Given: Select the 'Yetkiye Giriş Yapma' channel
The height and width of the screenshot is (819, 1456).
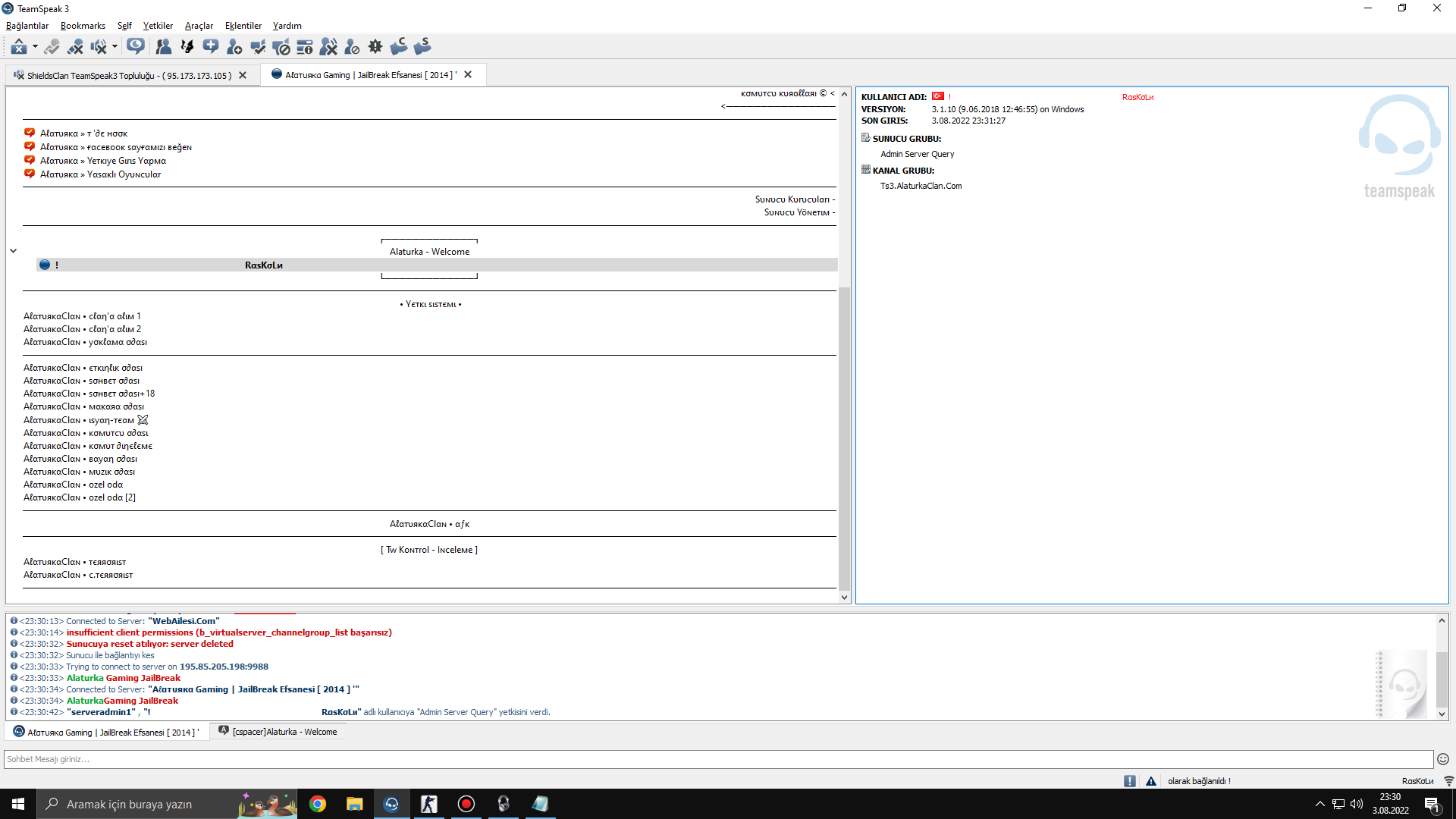Looking at the screenshot, I should tap(103, 161).
